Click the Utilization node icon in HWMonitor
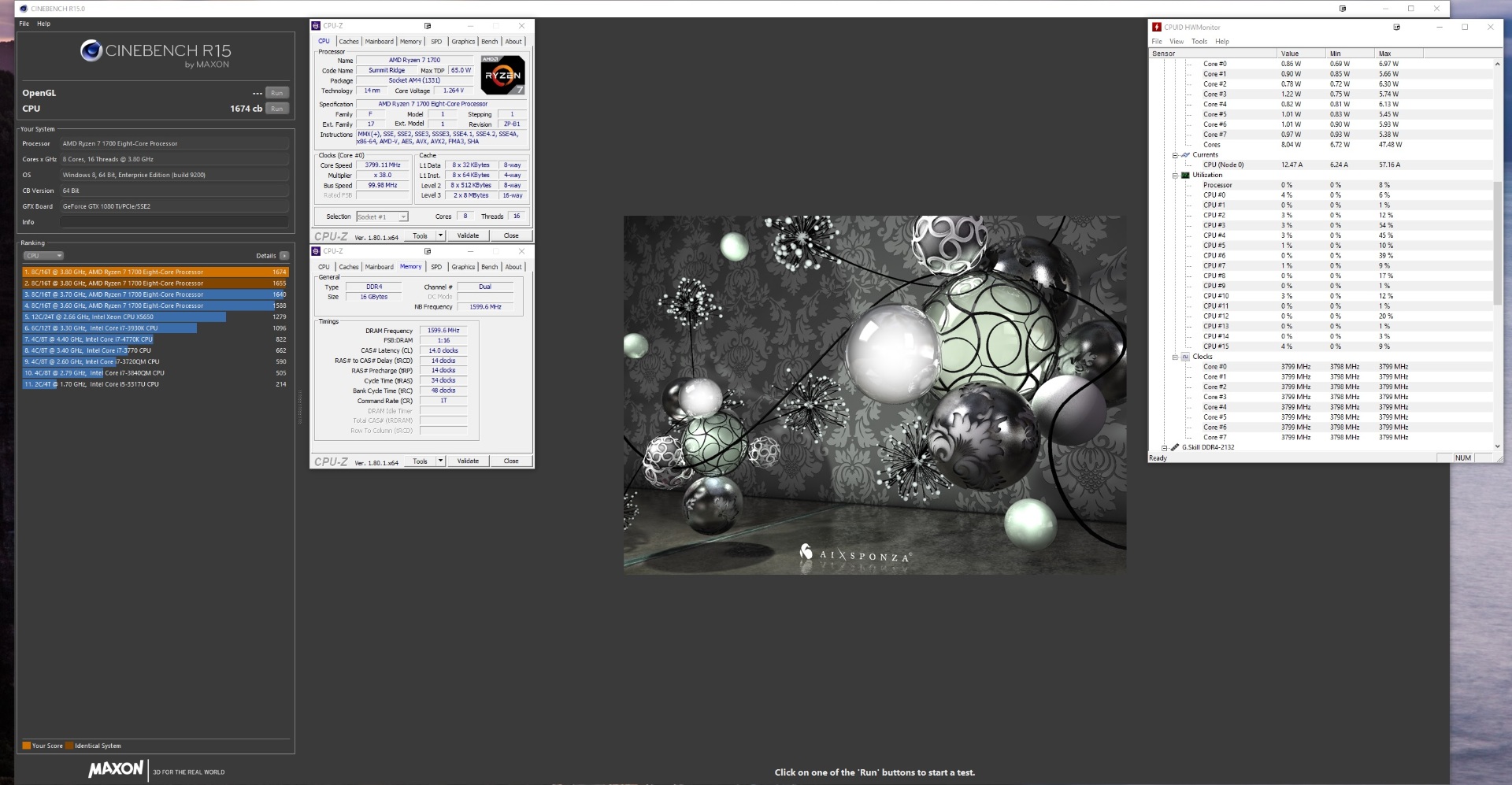The height and width of the screenshot is (785, 1512). pyautogui.click(x=1185, y=176)
